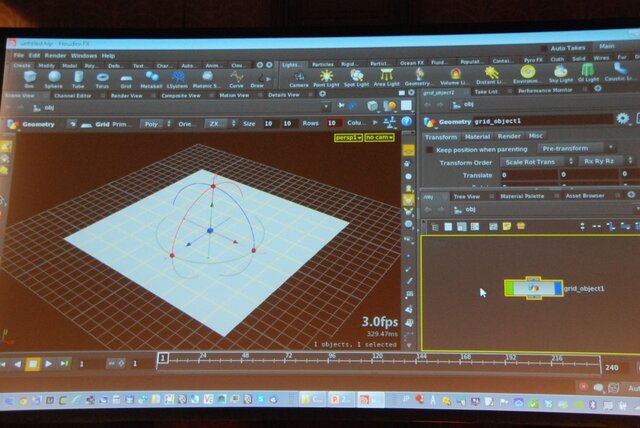The height and width of the screenshot is (428, 640).
Task: Click the stop button in the playbar
Action: 33,364
